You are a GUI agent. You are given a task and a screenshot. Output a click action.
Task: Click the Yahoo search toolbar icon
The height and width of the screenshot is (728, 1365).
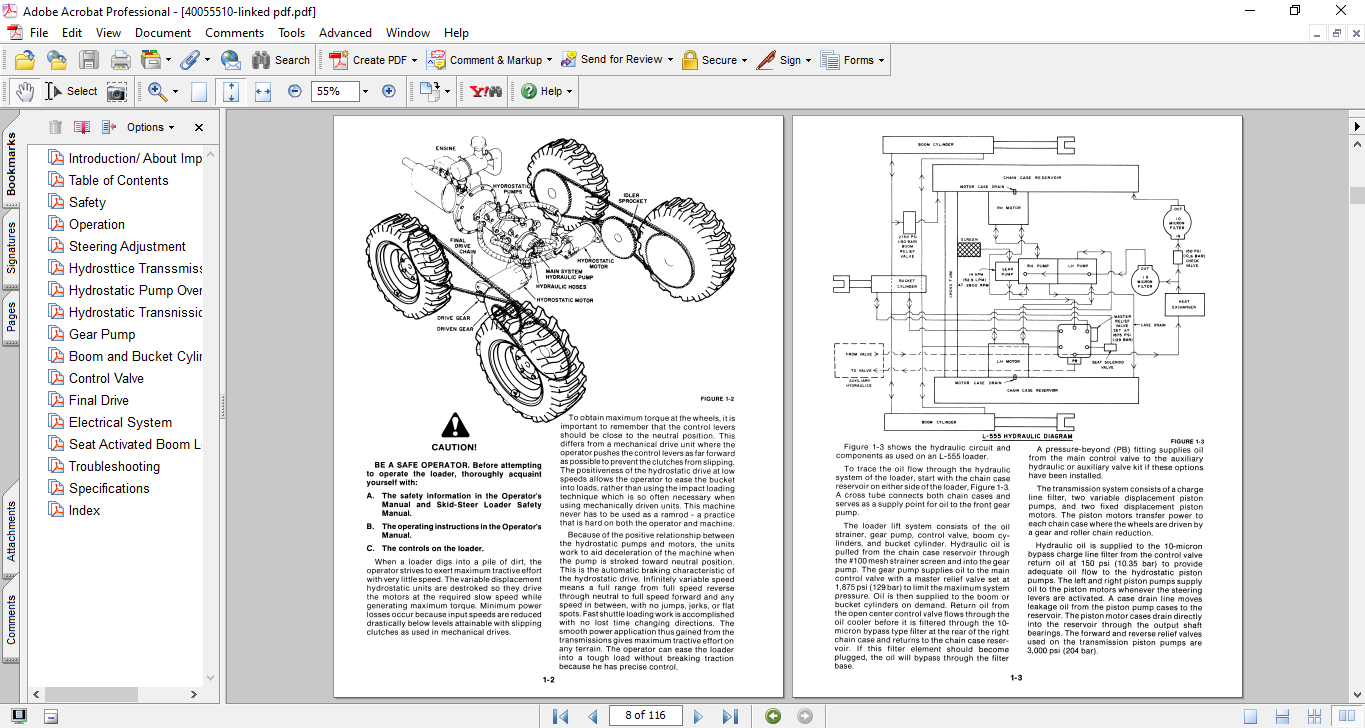coord(486,91)
